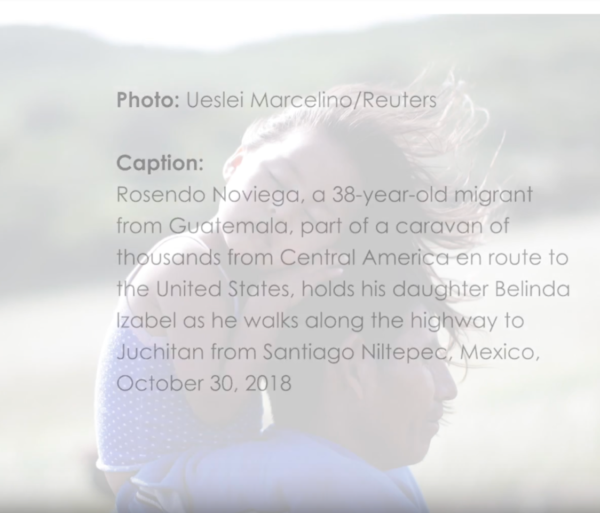Click the word "Mexico" in the caption

(x=497, y=352)
